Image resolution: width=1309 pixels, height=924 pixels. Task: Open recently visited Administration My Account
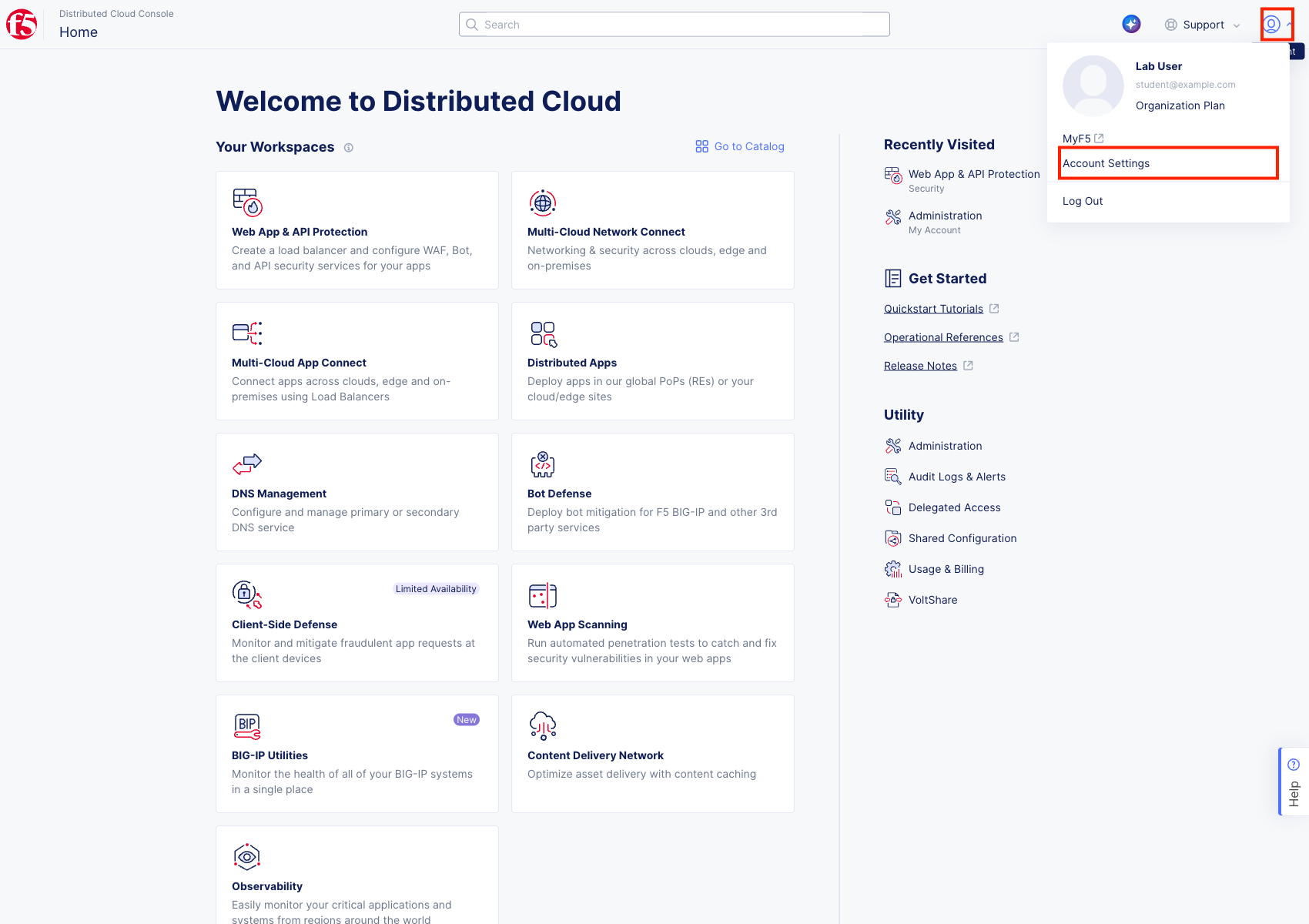coord(945,222)
